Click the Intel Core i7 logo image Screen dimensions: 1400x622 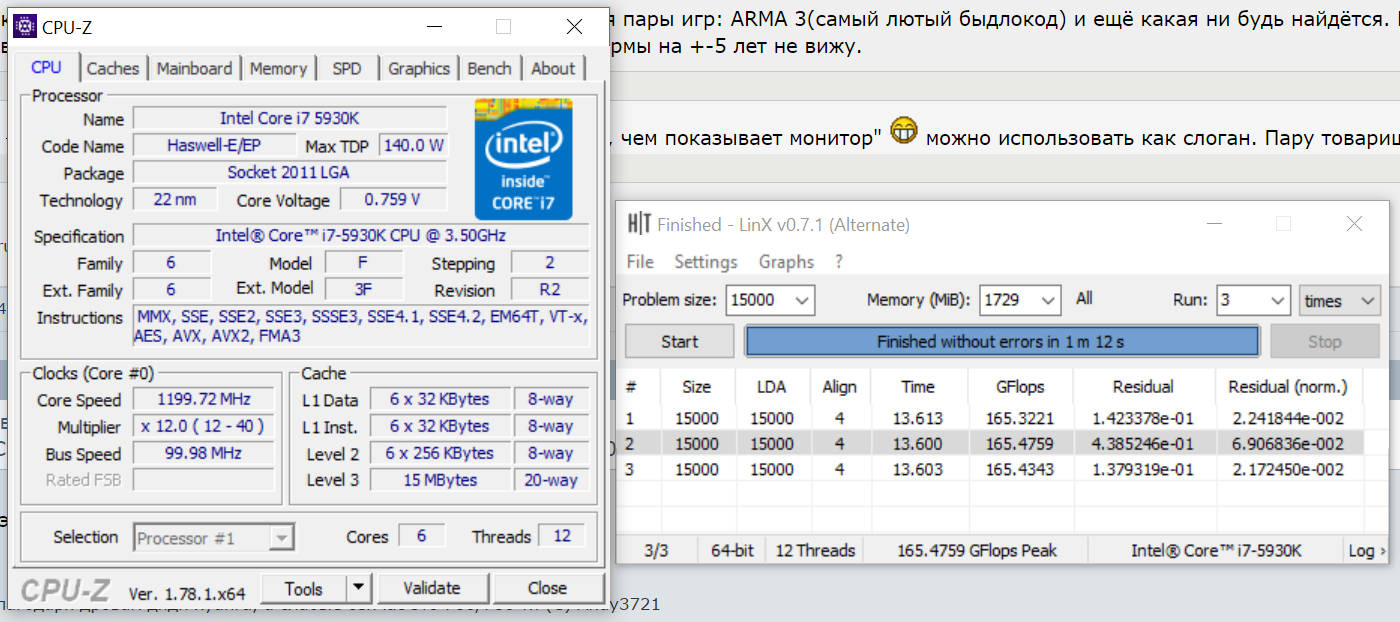(x=523, y=159)
